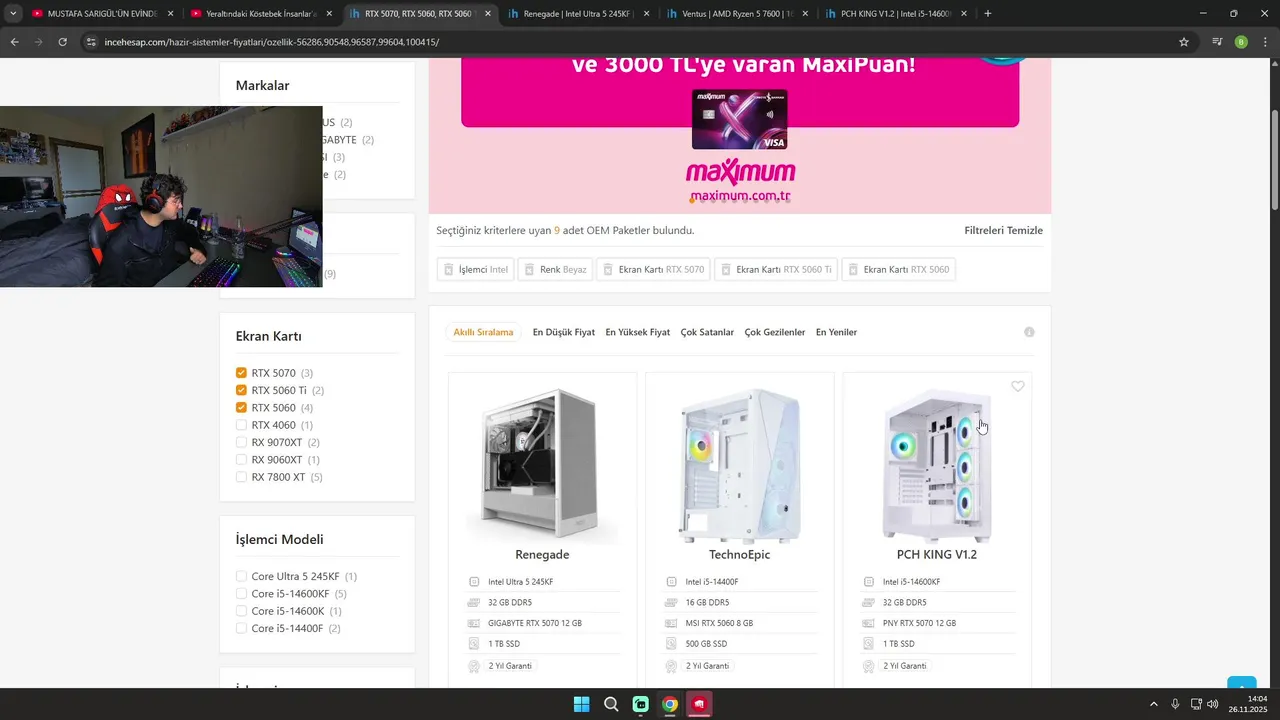The width and height of the screenshot is (1280, 720).
Task: Sort by En Yeniler
Action: pos(836,332)
